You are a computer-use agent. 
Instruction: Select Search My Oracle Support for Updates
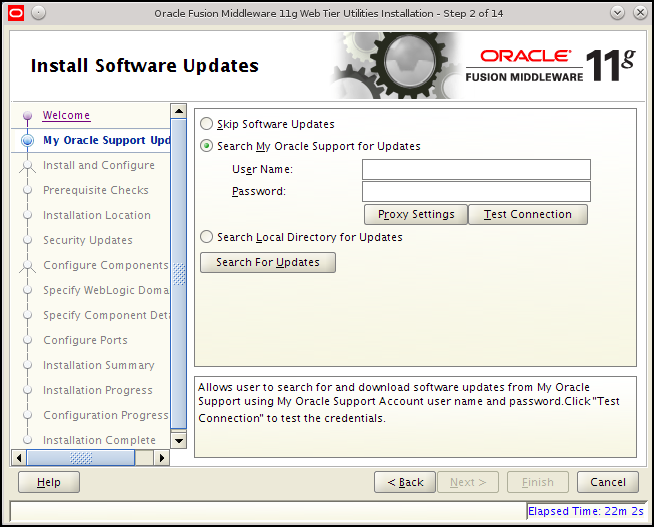point(206,146)
